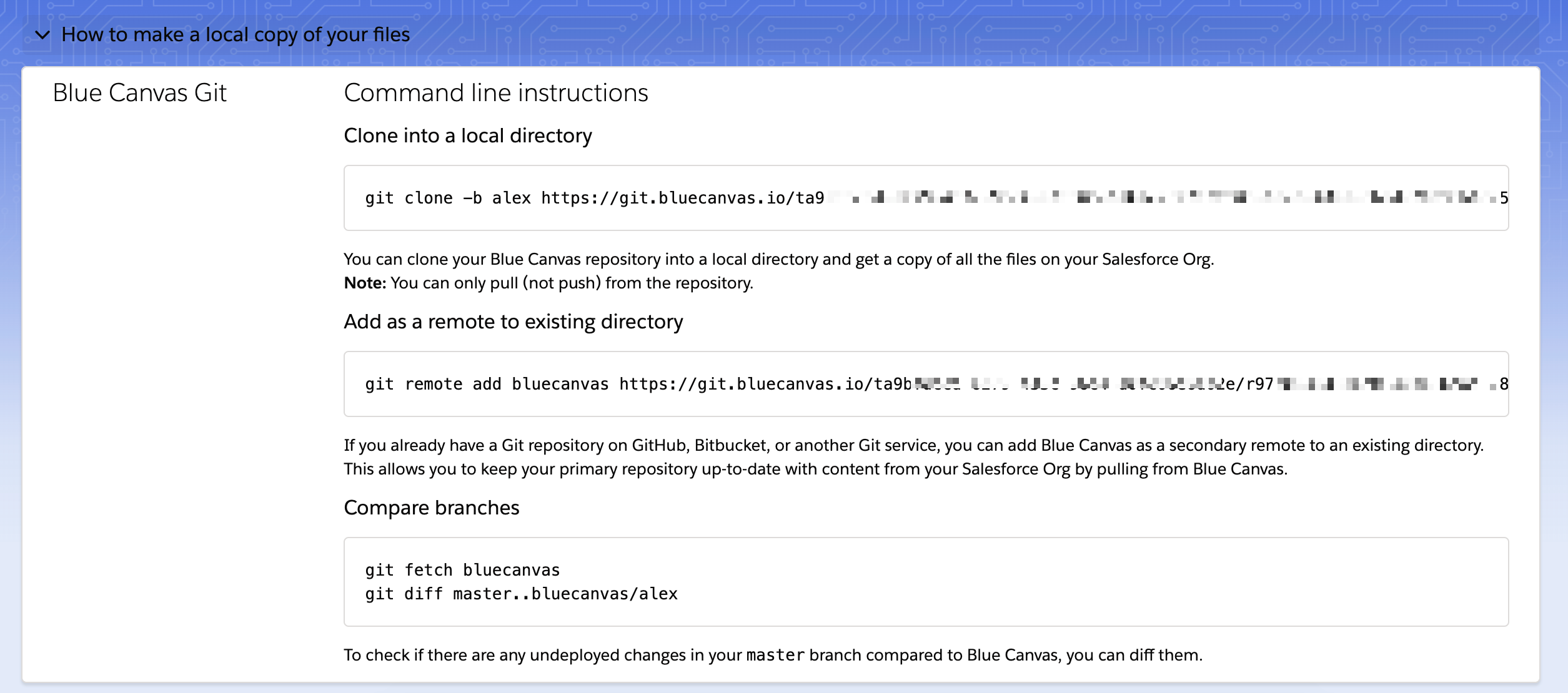The image size is (1568, 693).
Task: Click the sentence about cloning your Blue Canvas repository
Action: pyautogui.click(x=778, y=259)
